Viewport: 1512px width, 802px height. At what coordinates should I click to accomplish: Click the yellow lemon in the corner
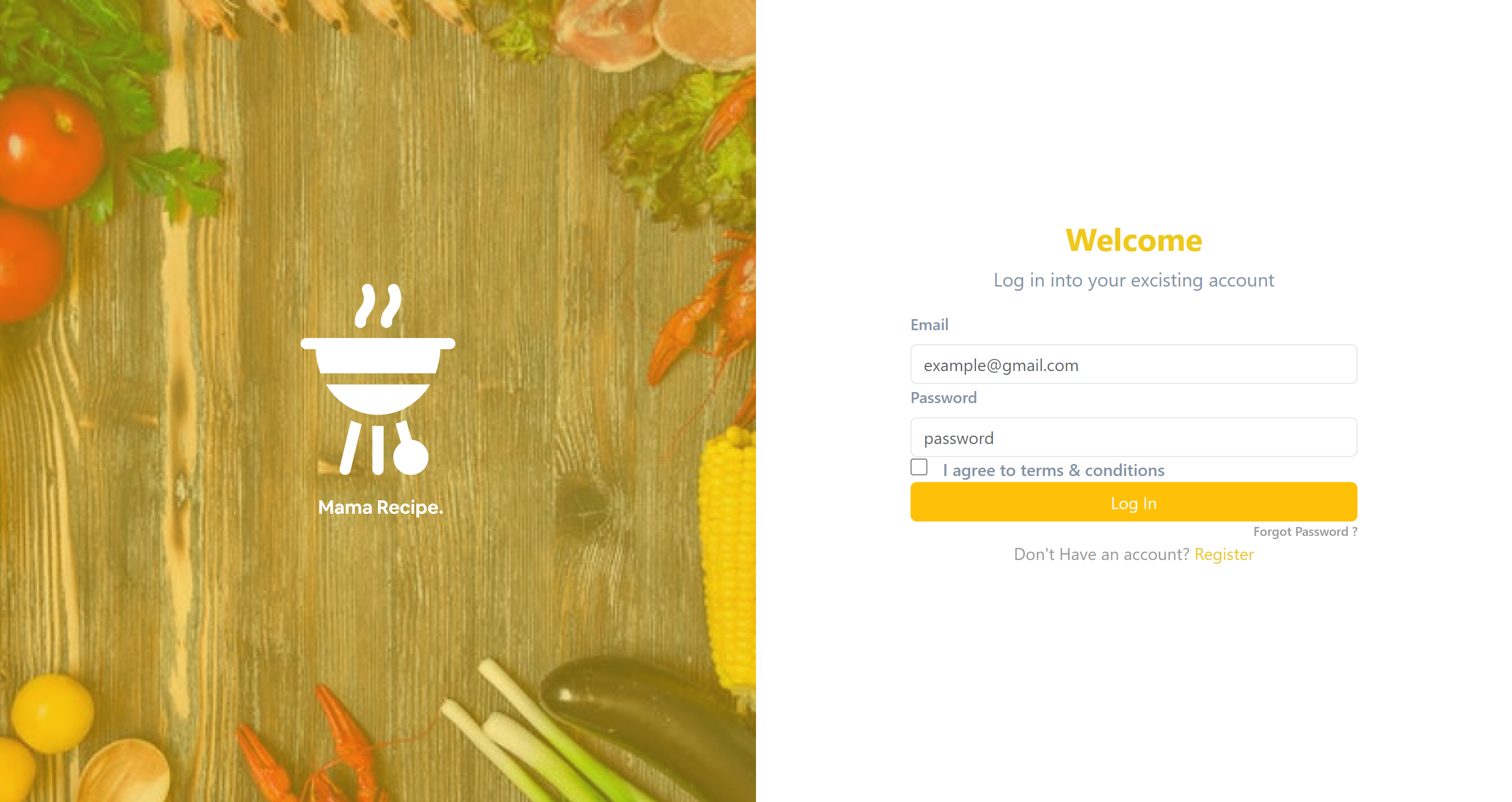tap(52, 713)
